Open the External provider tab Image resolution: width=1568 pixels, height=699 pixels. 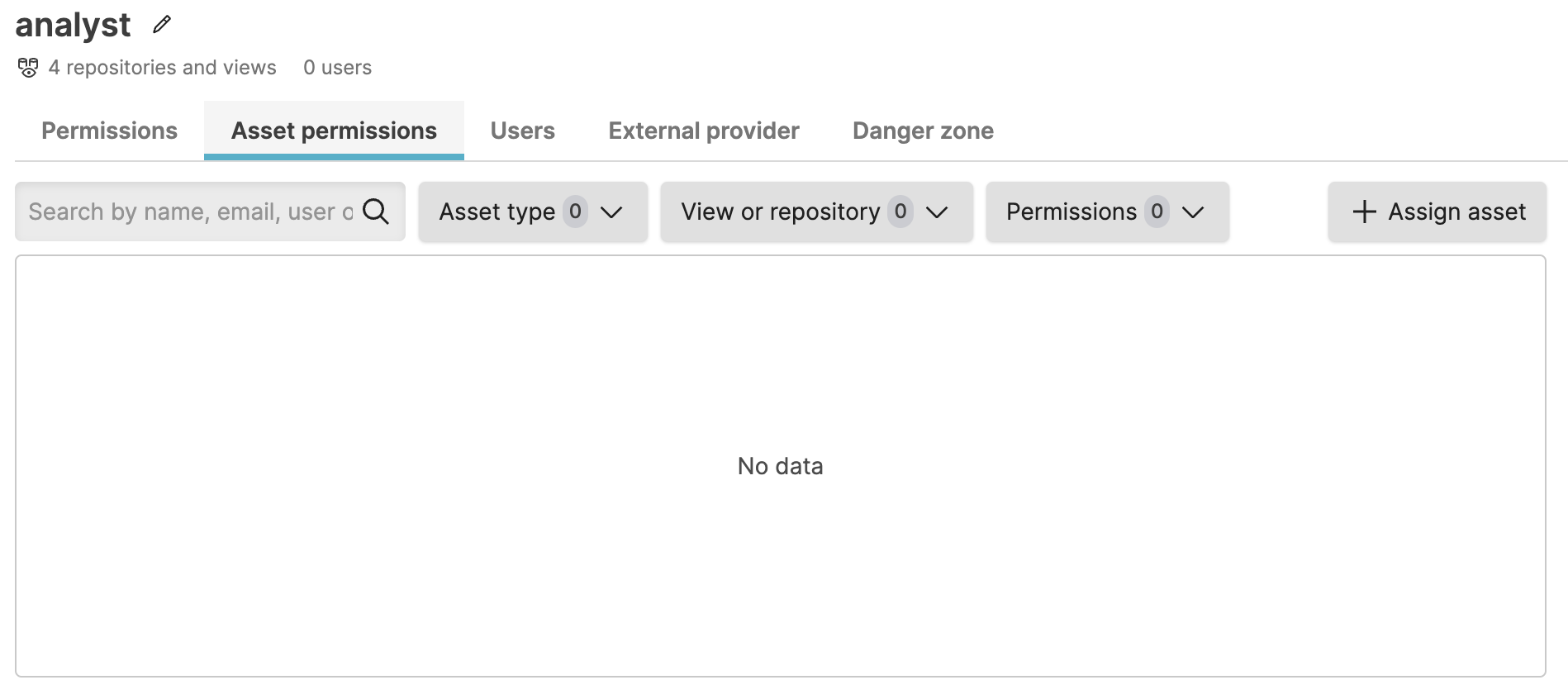click(x=703, y=131)
